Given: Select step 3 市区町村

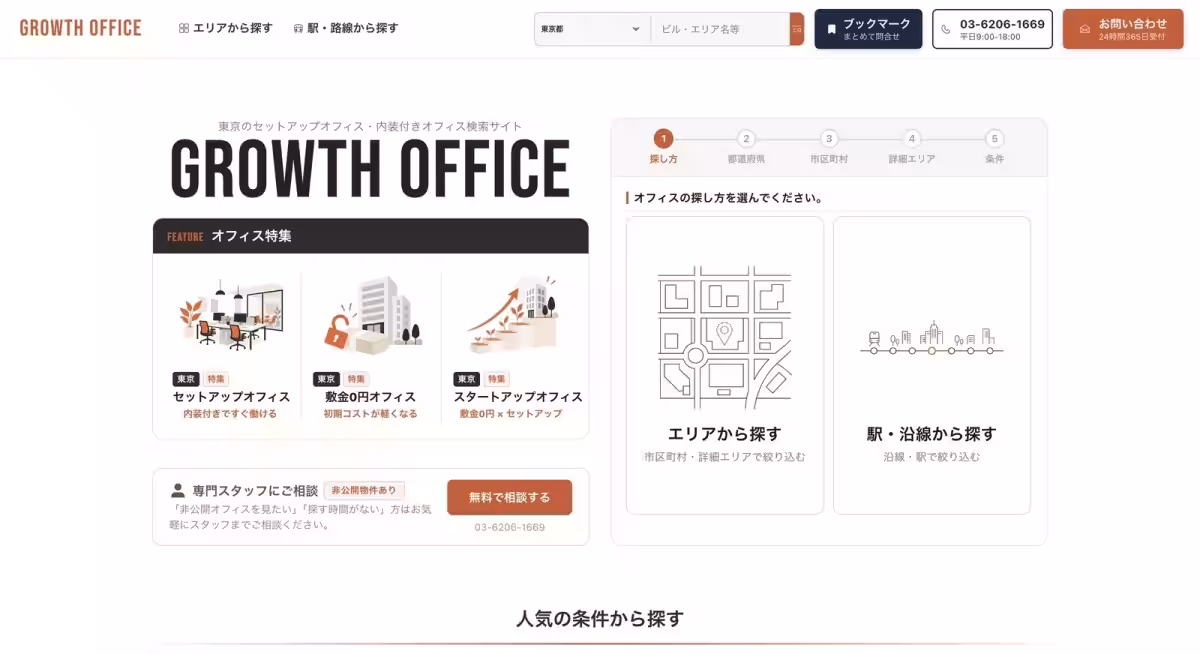Looking at the screenshot, I should click(829, 147).
